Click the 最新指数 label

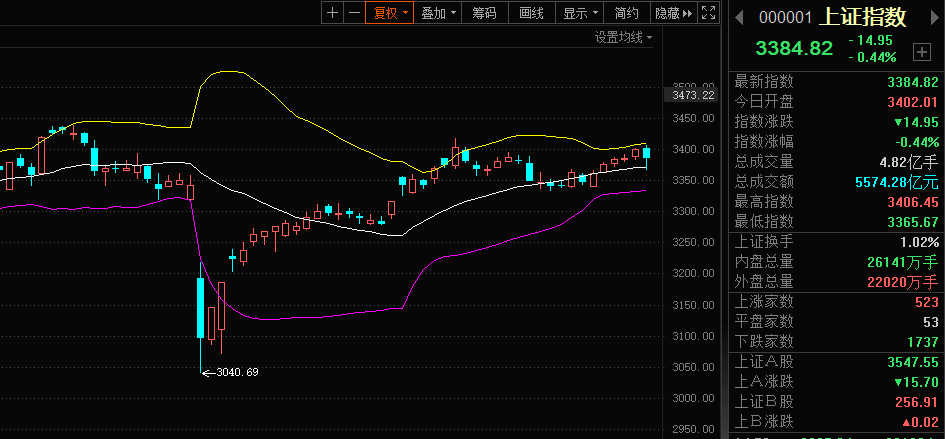[x=764, y=81]
